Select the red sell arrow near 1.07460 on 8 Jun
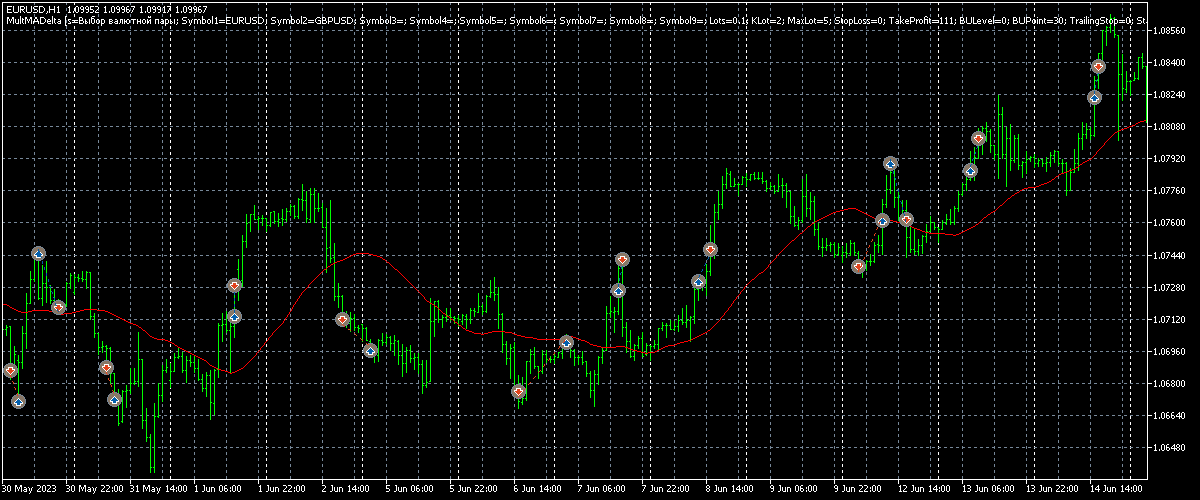Screen dimensions: 1200x500 tap(710, 250)
